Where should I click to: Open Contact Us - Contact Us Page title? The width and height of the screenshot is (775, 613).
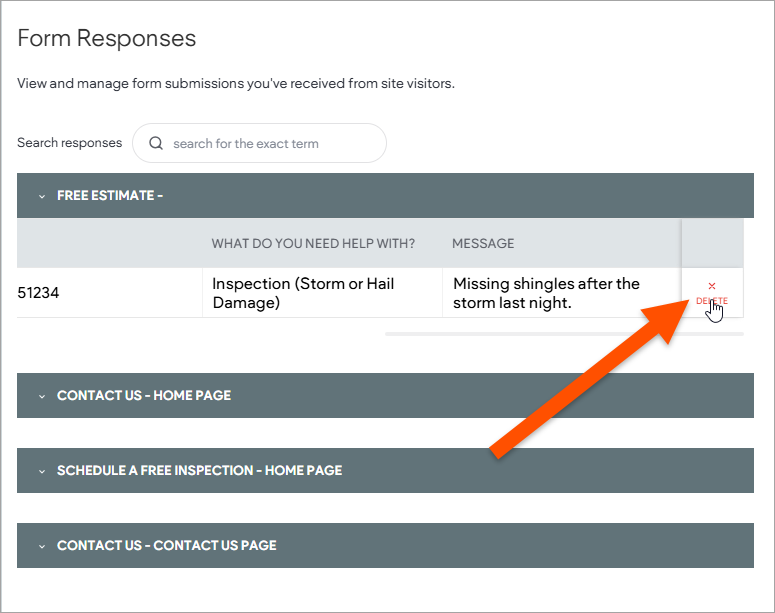coord(166,546)
